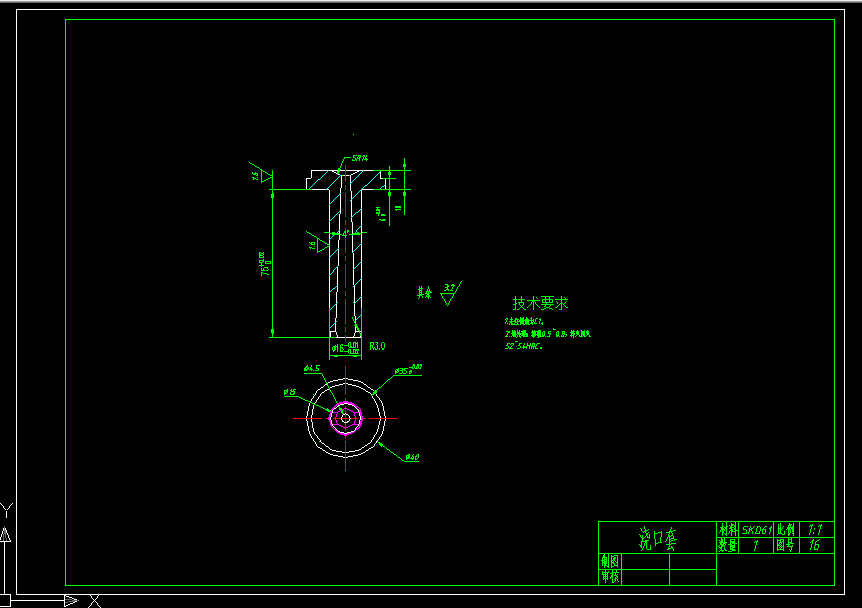This screenshot has height=608, width=862.
Task: Click the 'ø15' diameter label
Action: click(x=290, y=392)
